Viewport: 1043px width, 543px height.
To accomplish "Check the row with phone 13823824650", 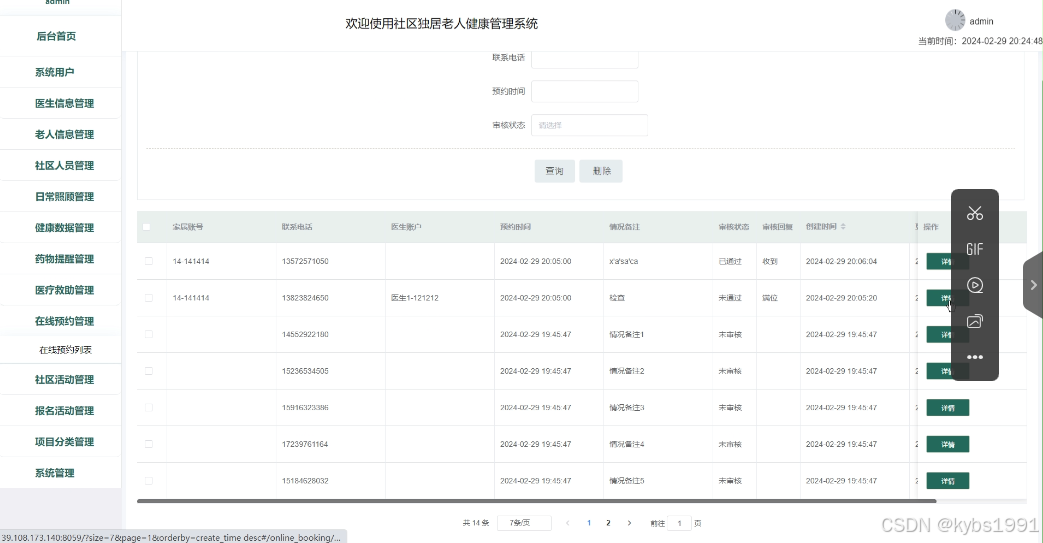I will pos(149,298).
